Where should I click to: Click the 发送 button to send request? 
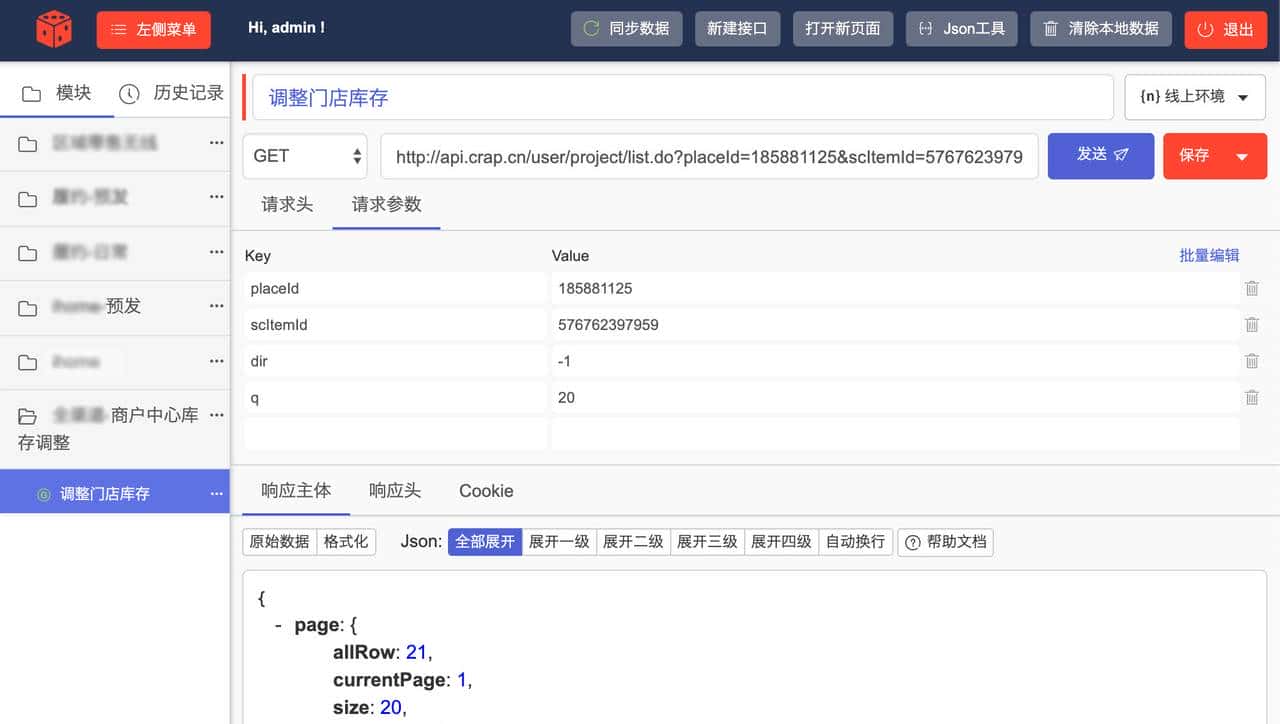1100,156
